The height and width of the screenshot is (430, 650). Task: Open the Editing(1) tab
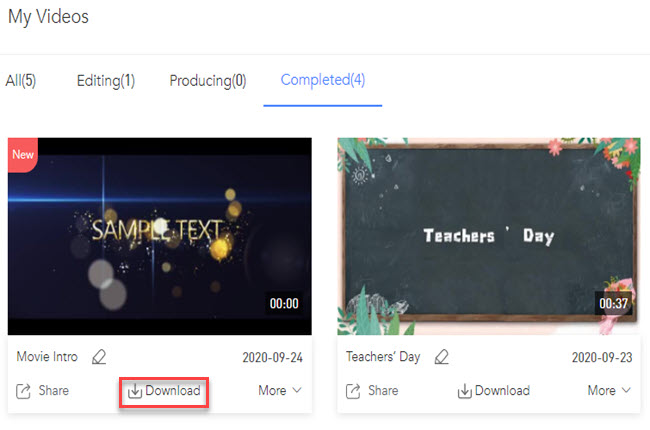click(106, 80)
